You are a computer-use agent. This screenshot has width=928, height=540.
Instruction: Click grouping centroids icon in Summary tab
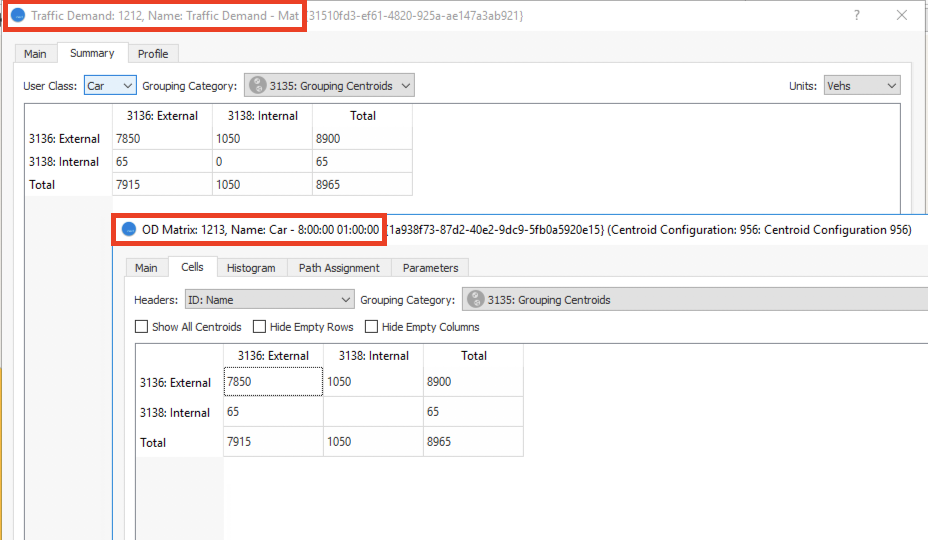point(258,86)
